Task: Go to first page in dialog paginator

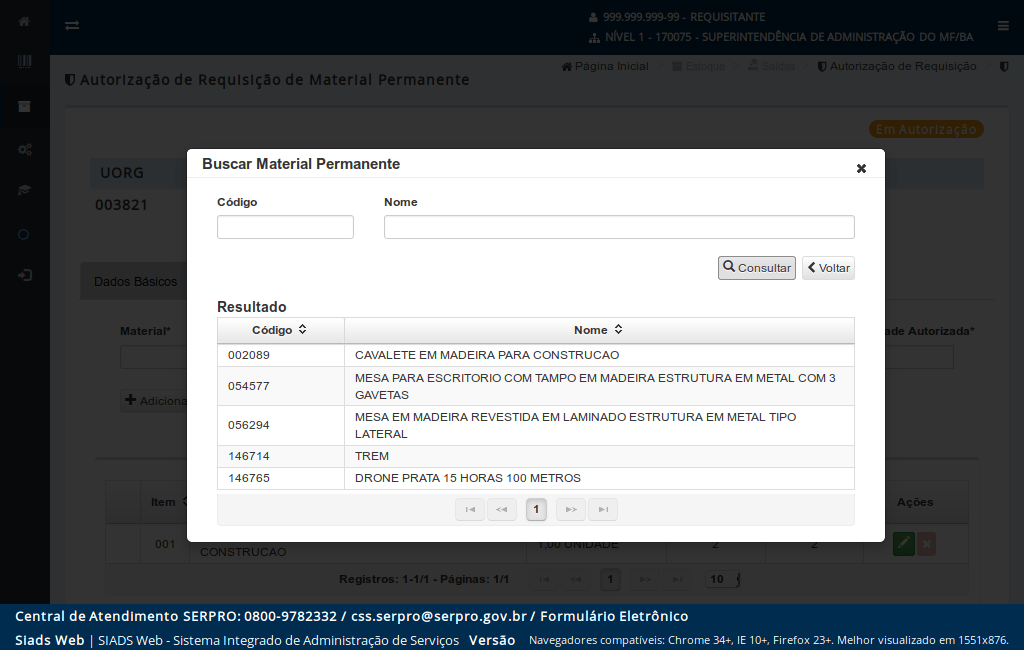Action: pos(470,510)
